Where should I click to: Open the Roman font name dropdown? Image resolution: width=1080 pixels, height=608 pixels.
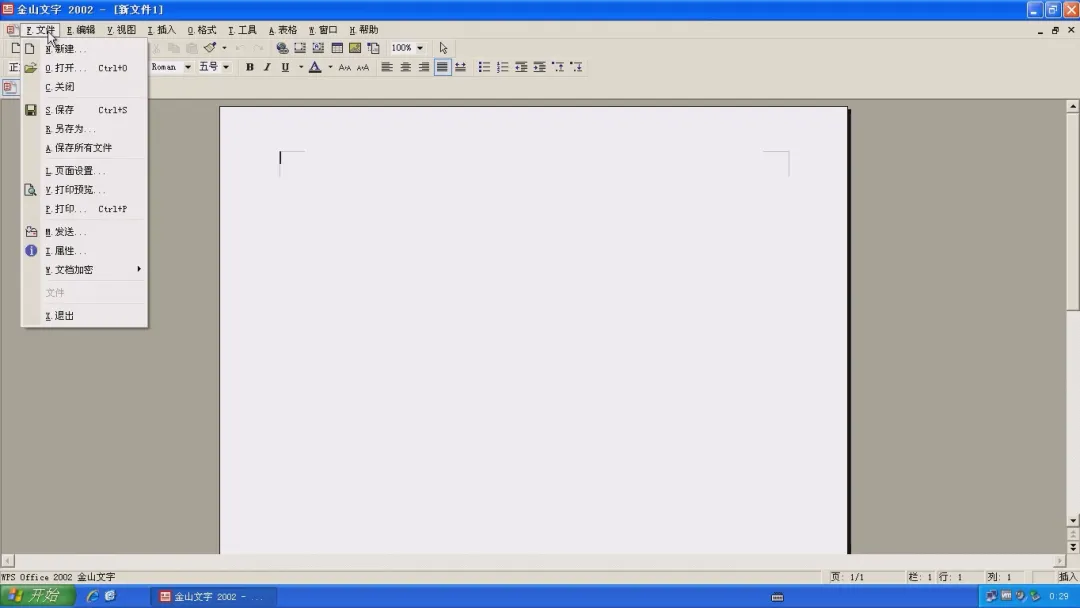click(187, 67)
